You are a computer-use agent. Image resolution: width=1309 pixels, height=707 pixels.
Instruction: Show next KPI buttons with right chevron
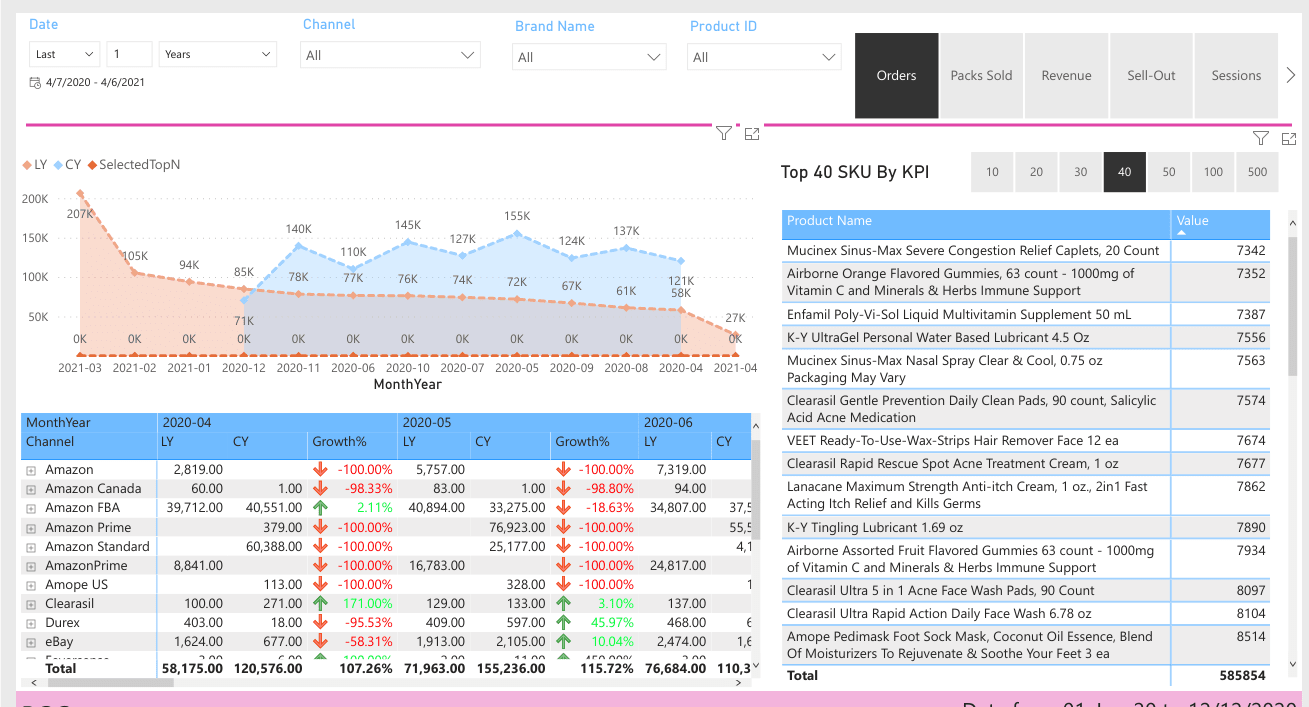[x=1291, y=75]
